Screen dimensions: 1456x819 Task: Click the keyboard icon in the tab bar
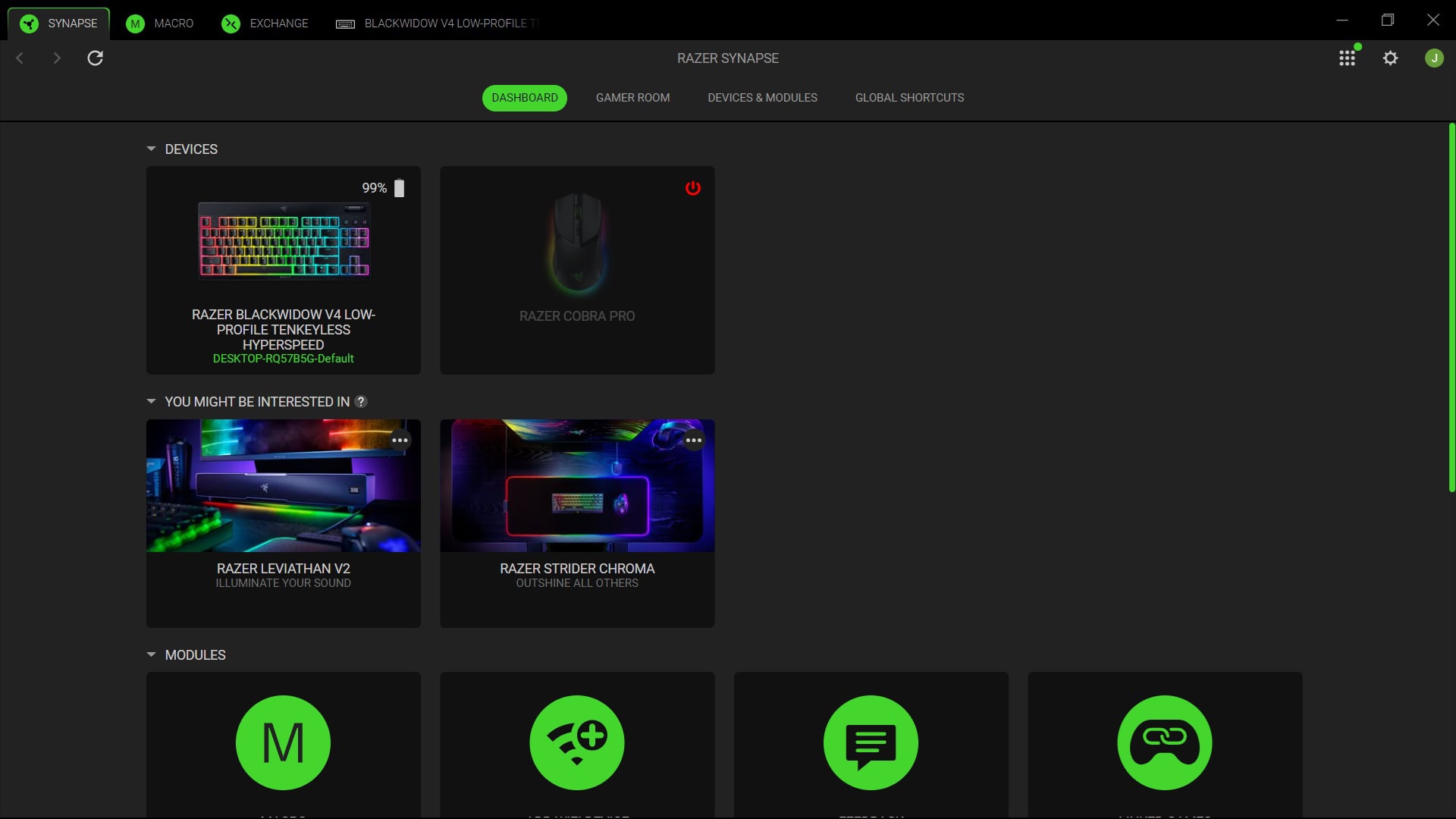tap(345, 24)
